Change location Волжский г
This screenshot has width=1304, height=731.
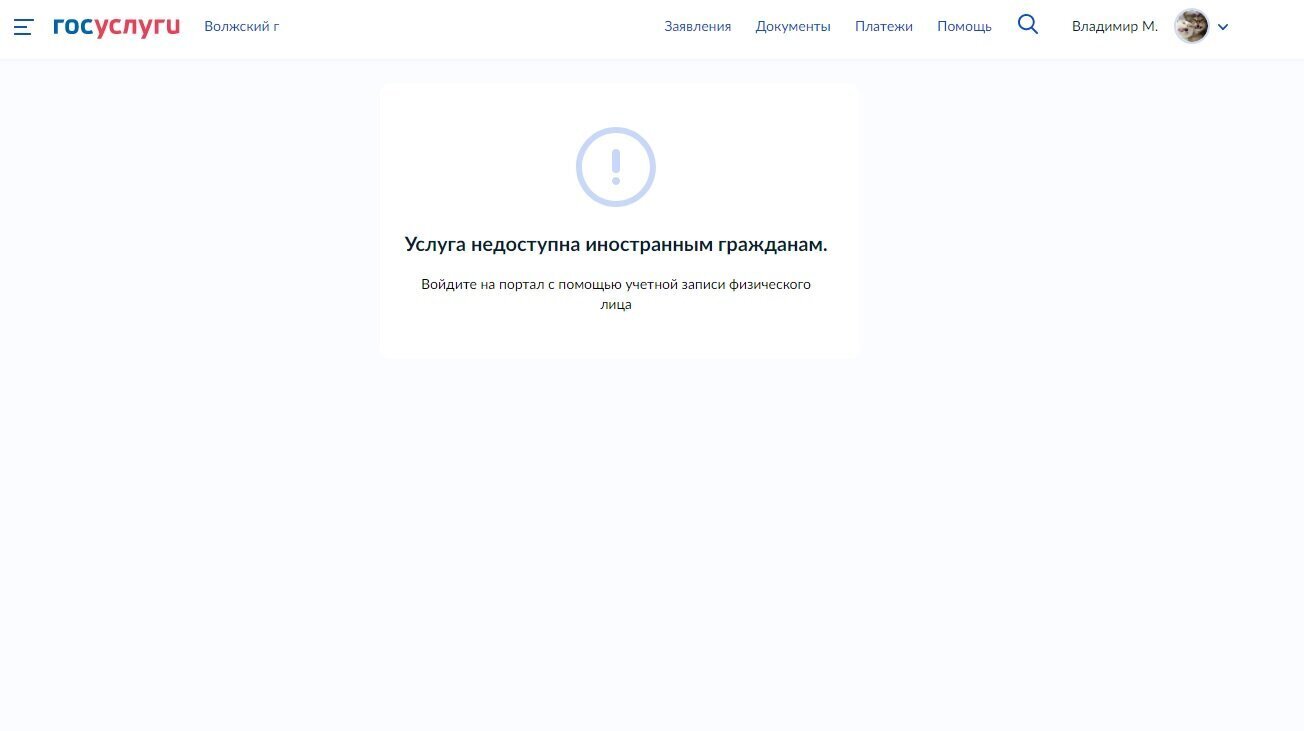point(241,26)
